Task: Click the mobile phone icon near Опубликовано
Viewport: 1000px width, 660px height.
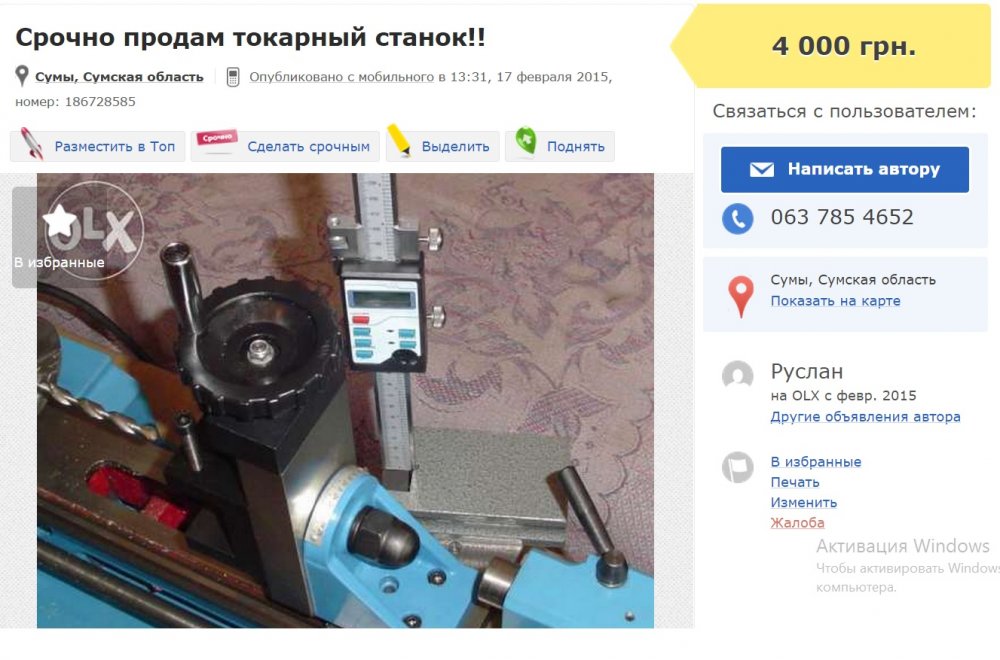Action: click(x=233, y=77)
